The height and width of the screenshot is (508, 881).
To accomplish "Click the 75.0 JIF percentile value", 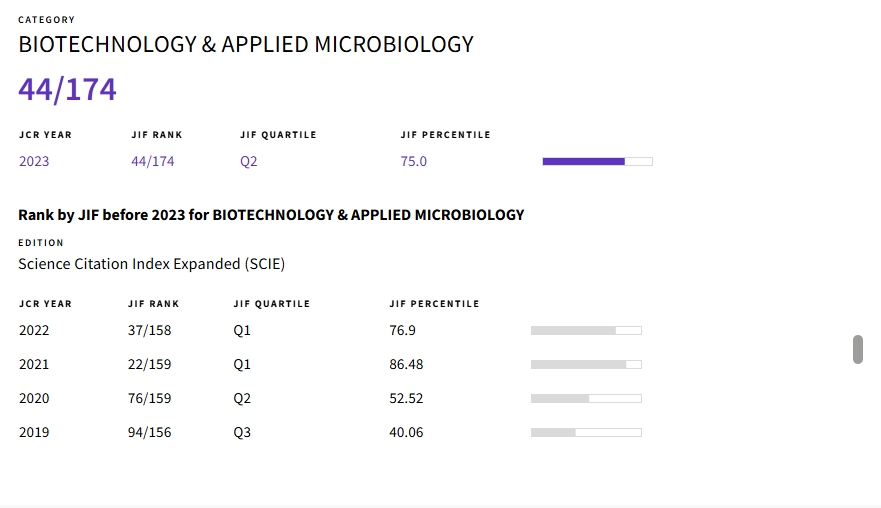I will [x=414, y=161].
